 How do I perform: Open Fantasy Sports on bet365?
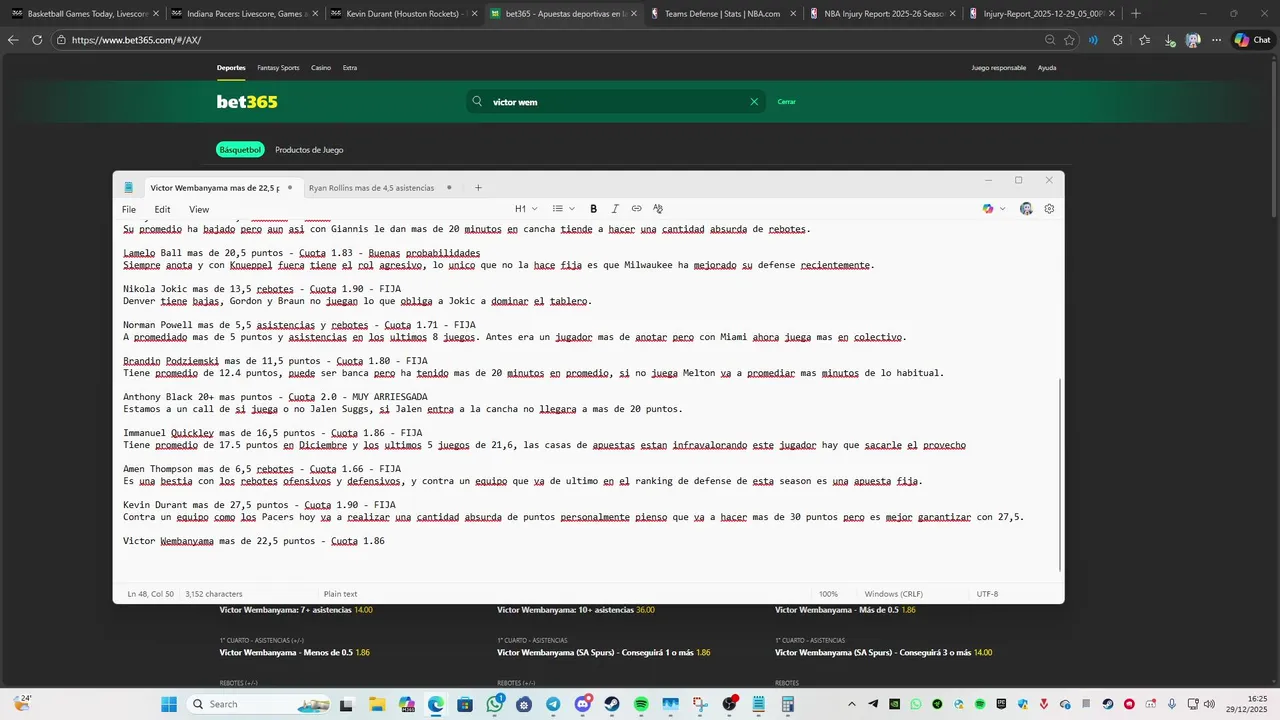click(x=278, y=68)
